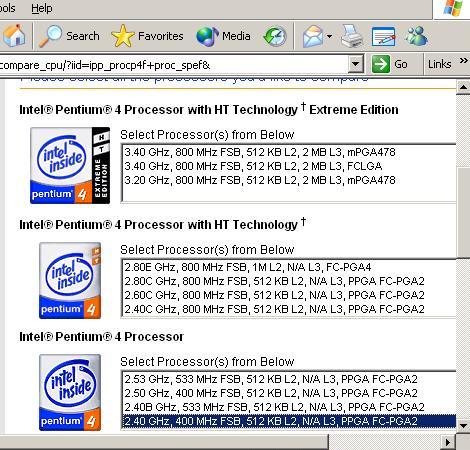Click the horizontal scrollbar thumb
This screenshot has width=470, height=450.
tap(164, 442)
